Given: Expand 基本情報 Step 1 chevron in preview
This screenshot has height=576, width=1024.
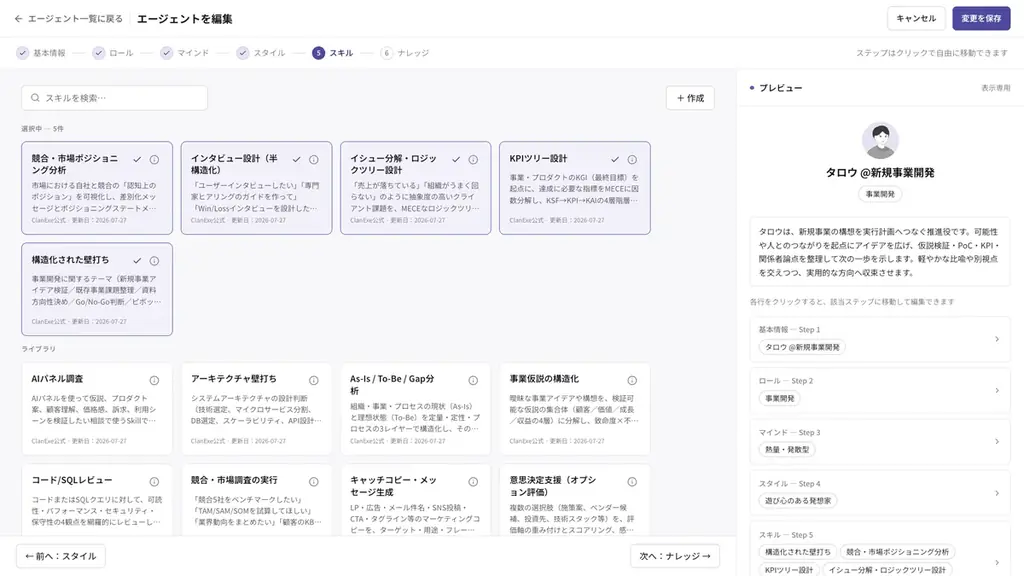Looking at the screenshot, I should pos(997,339).
